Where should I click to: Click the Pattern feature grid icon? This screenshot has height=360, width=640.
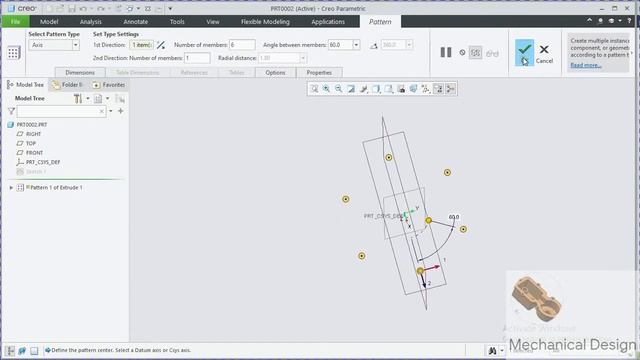(13, 53)
